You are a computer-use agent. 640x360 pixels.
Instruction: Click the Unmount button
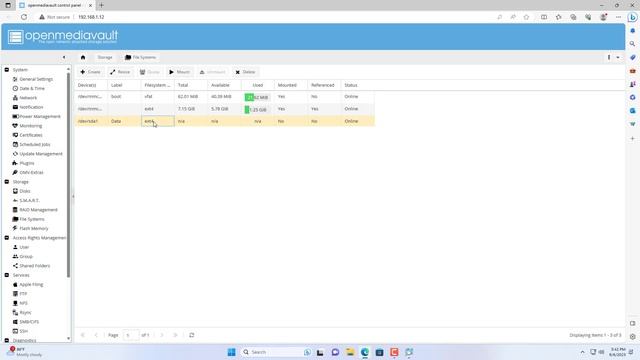tap(213, 72)
